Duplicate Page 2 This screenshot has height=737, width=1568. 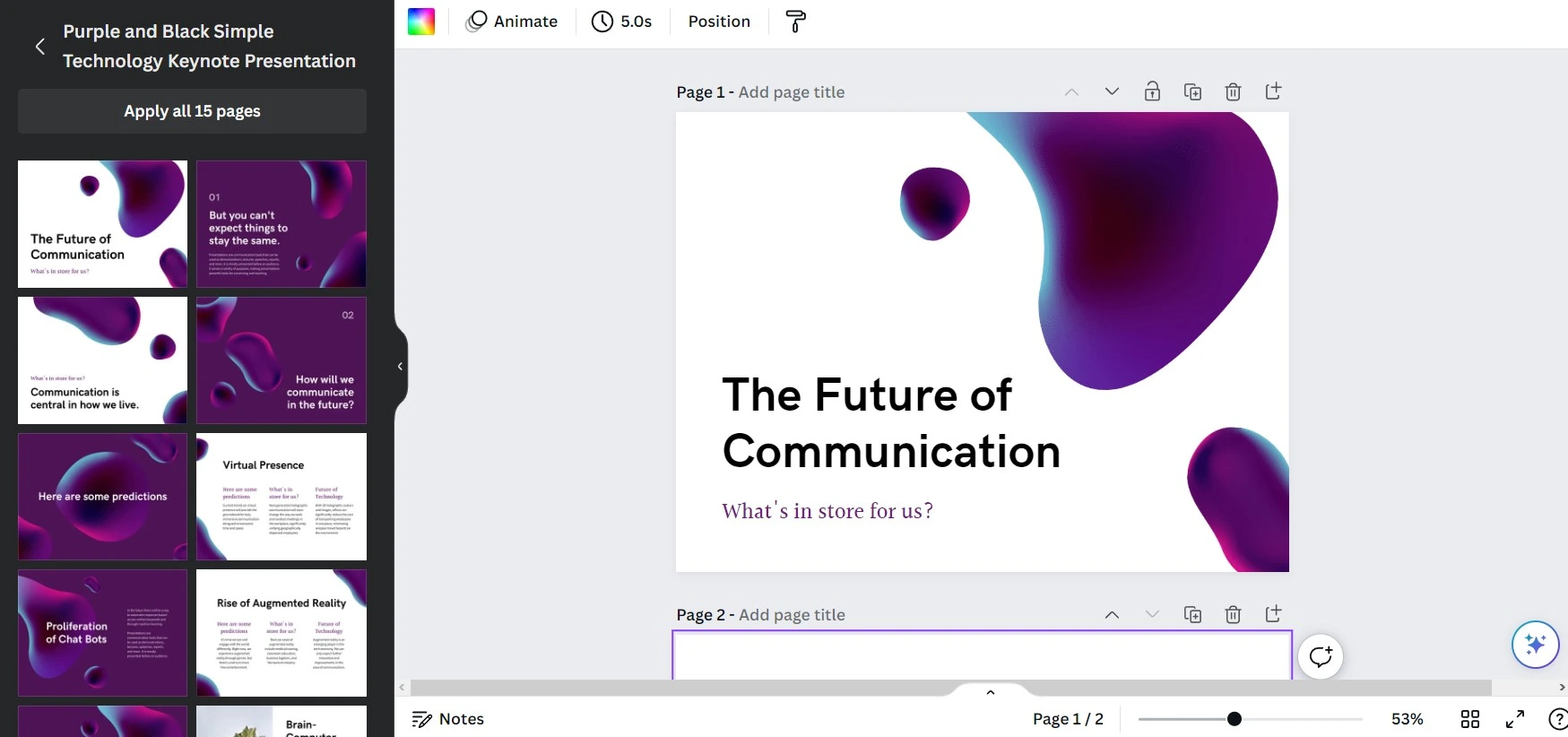tap(1192, 614)
